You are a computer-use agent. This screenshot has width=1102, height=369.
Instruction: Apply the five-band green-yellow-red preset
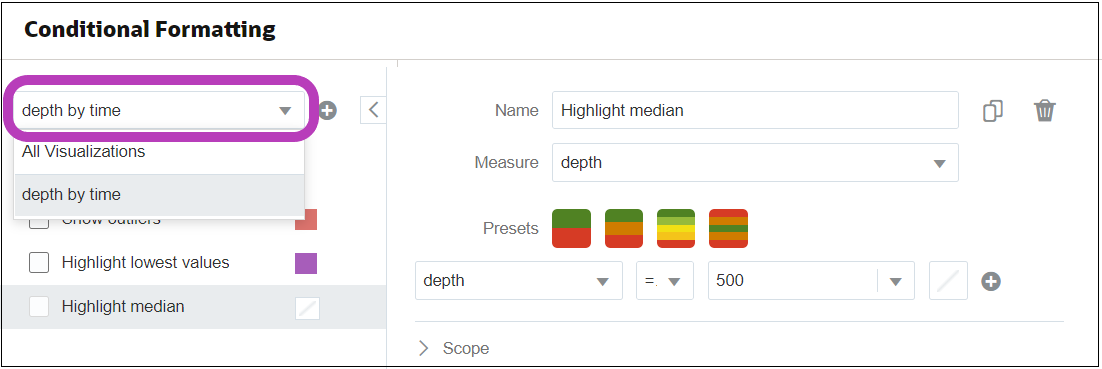676,228
